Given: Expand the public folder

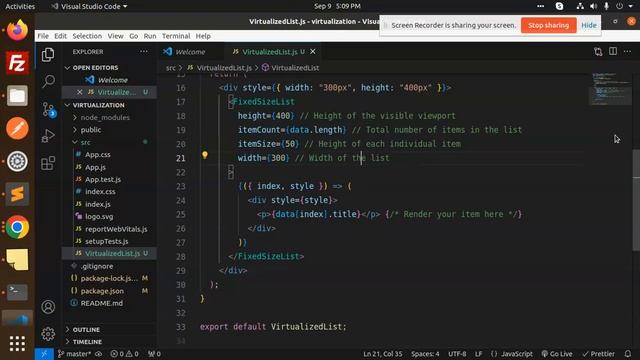Looking at the screenshot, I should pos(91,130).
